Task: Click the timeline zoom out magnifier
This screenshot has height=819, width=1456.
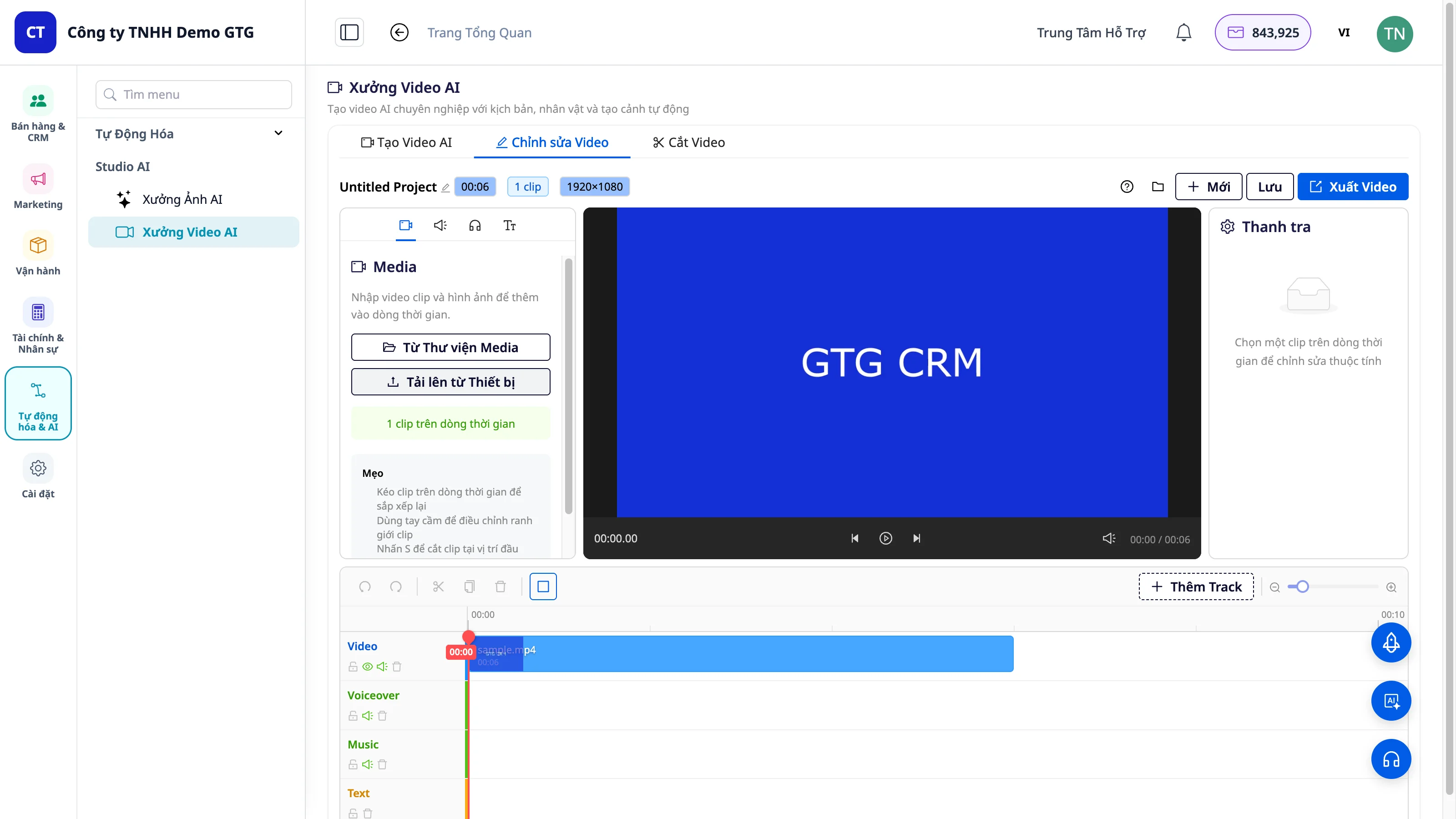Action: tap(1274, 587)
